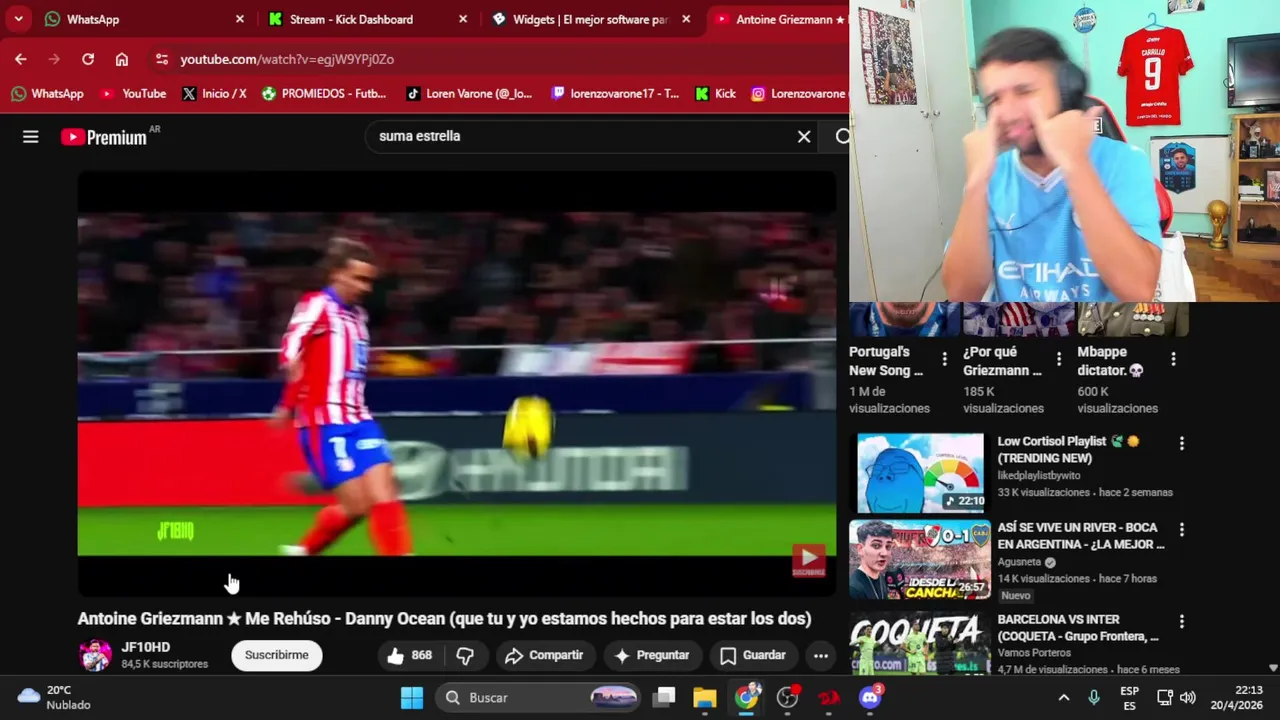Click the Preguntar button
Image resolution: width=1280 pixels, height=720 pixels.
click(651, 655)
